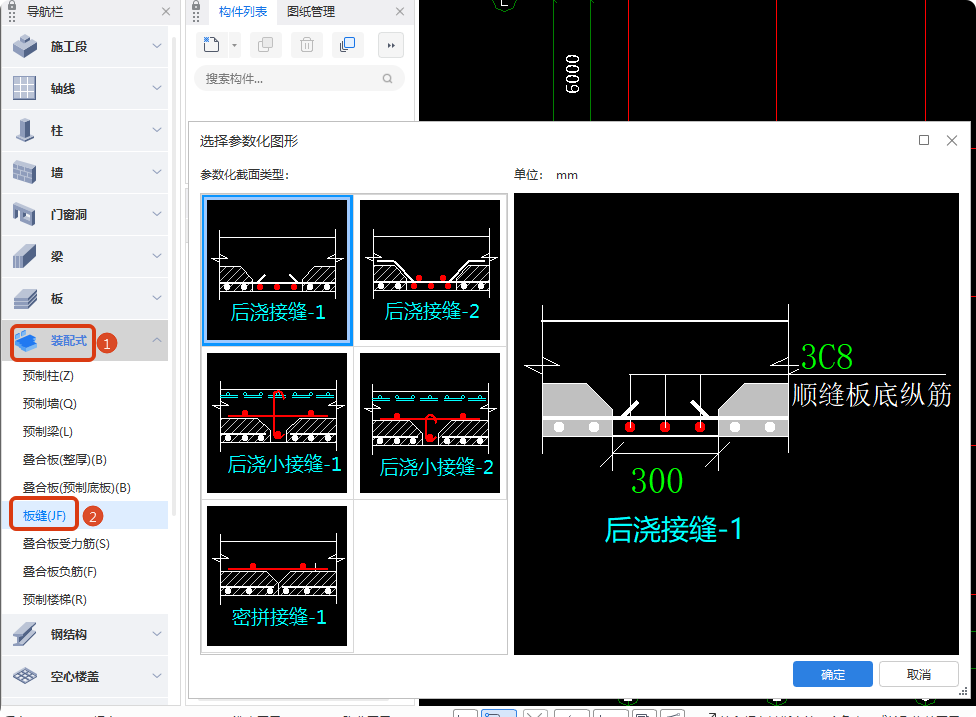Select 预制楼梯(R) item
Screen dimensions: 976x717
(x=55, y=599)
